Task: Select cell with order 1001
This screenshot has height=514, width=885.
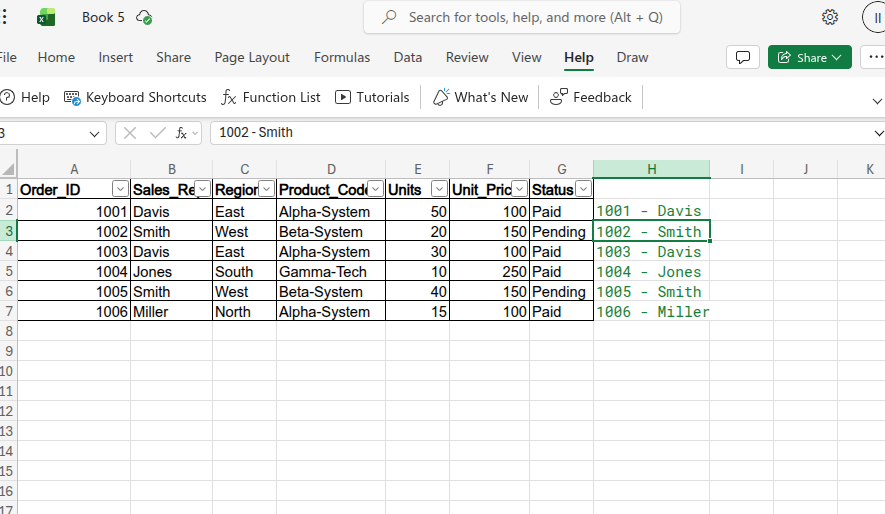Action: pyautogui.click(x=74, y=212)
